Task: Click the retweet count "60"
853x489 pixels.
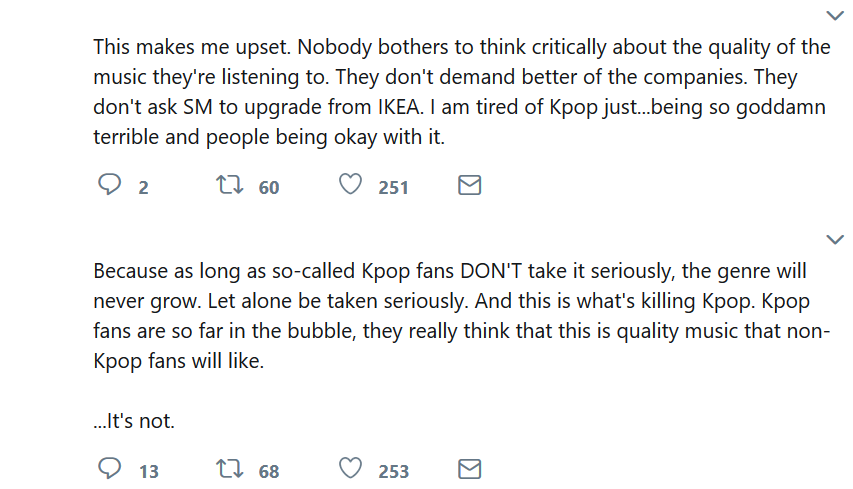Action: [269, 187]
